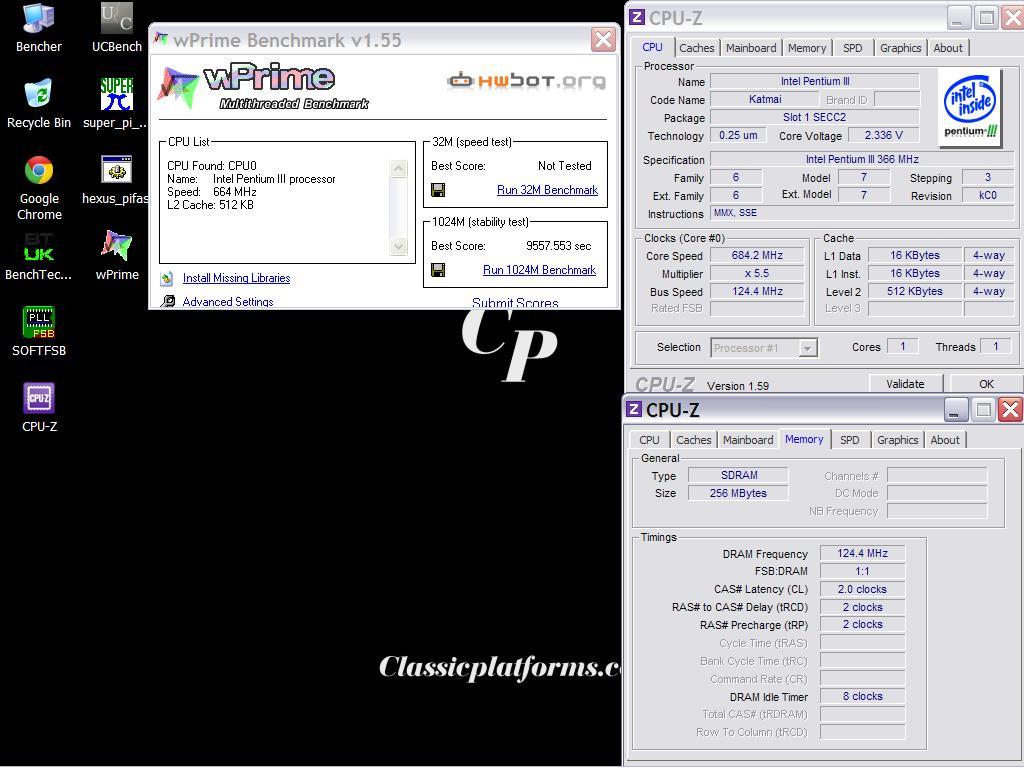Click CPU List scrollbar up arrow
Image resolution: width=1024 pixels, height=768 pixels.
coord(398,168)
